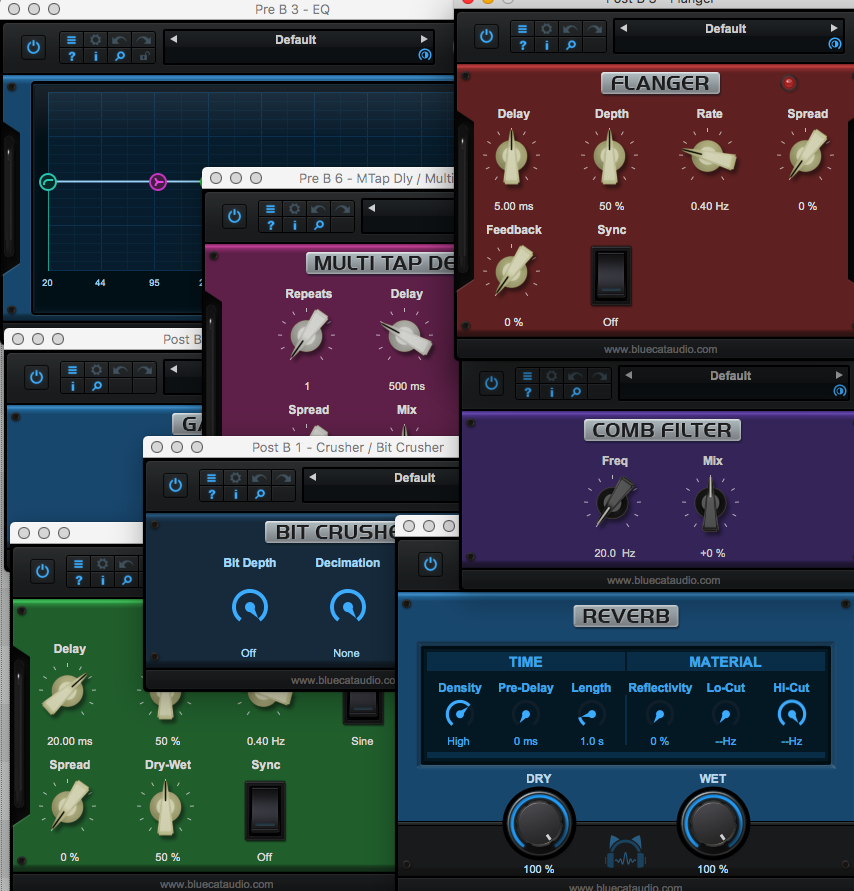
Task: Click the zoom magnifier in Comb Filter toolbar
Action: click(574, 392)
